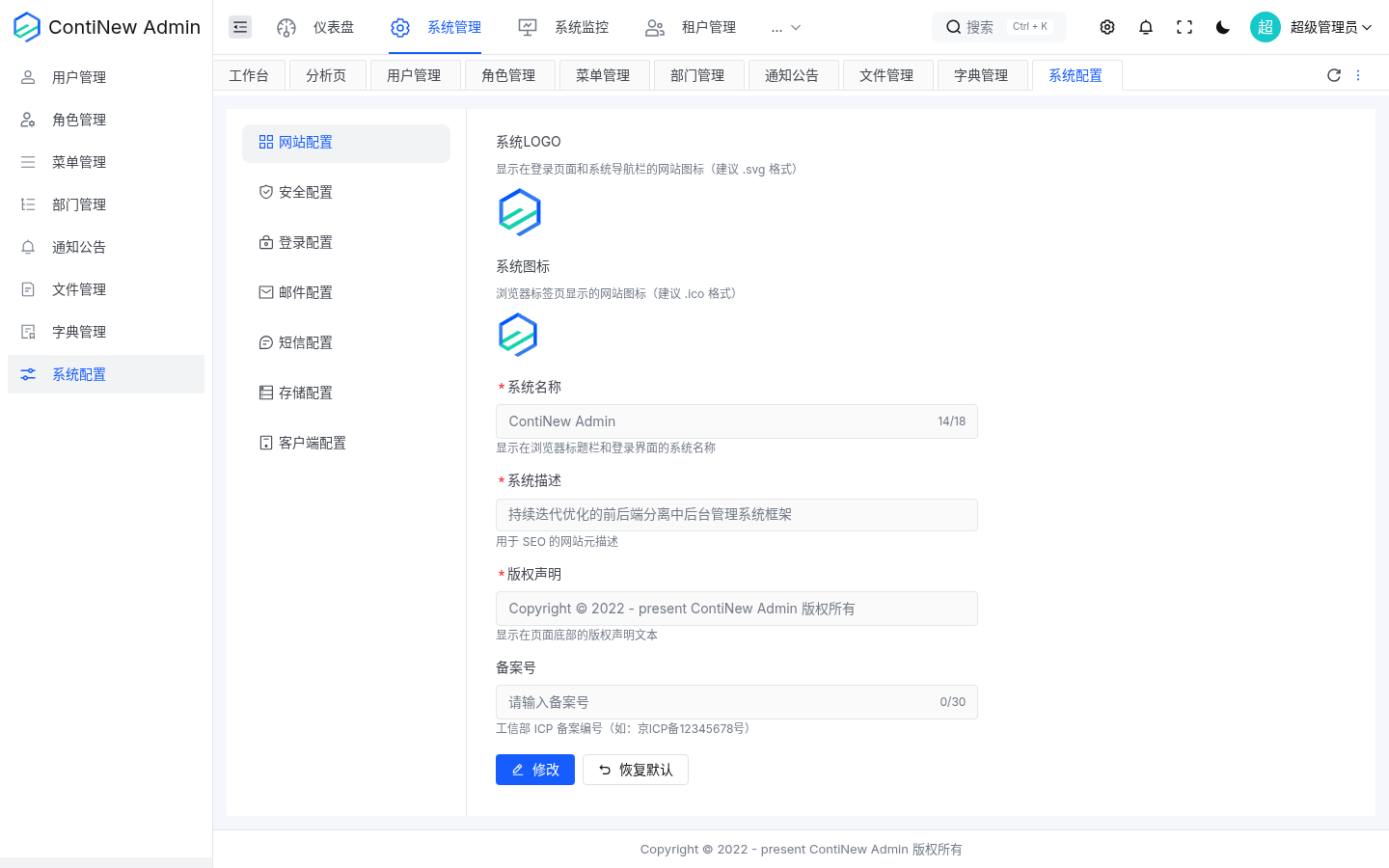Viewport: 1389px width, 868px height.
Task: Open the settings gear icon in top bar
Action: coord(1107,27)
